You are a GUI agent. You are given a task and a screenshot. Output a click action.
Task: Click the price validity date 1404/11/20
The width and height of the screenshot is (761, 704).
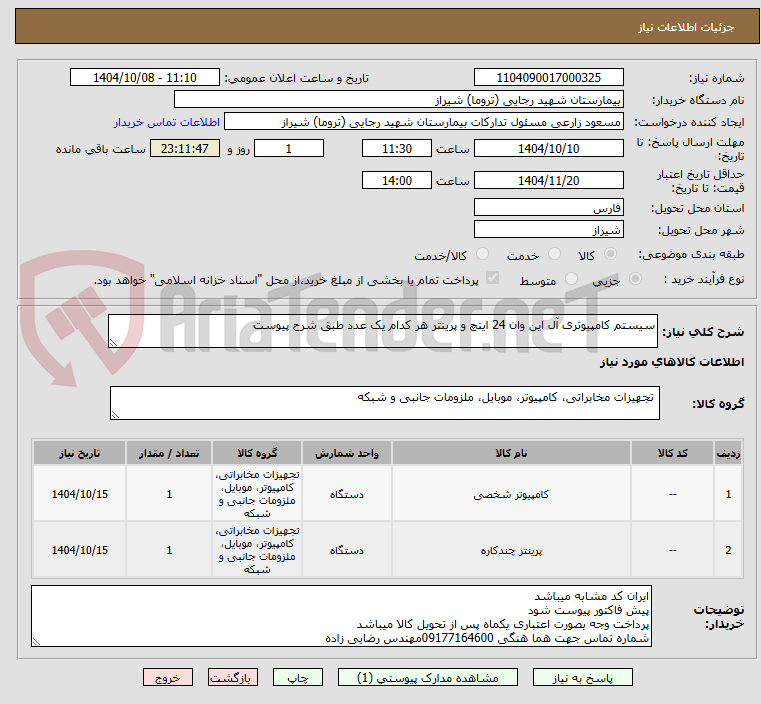pos(548,180)
